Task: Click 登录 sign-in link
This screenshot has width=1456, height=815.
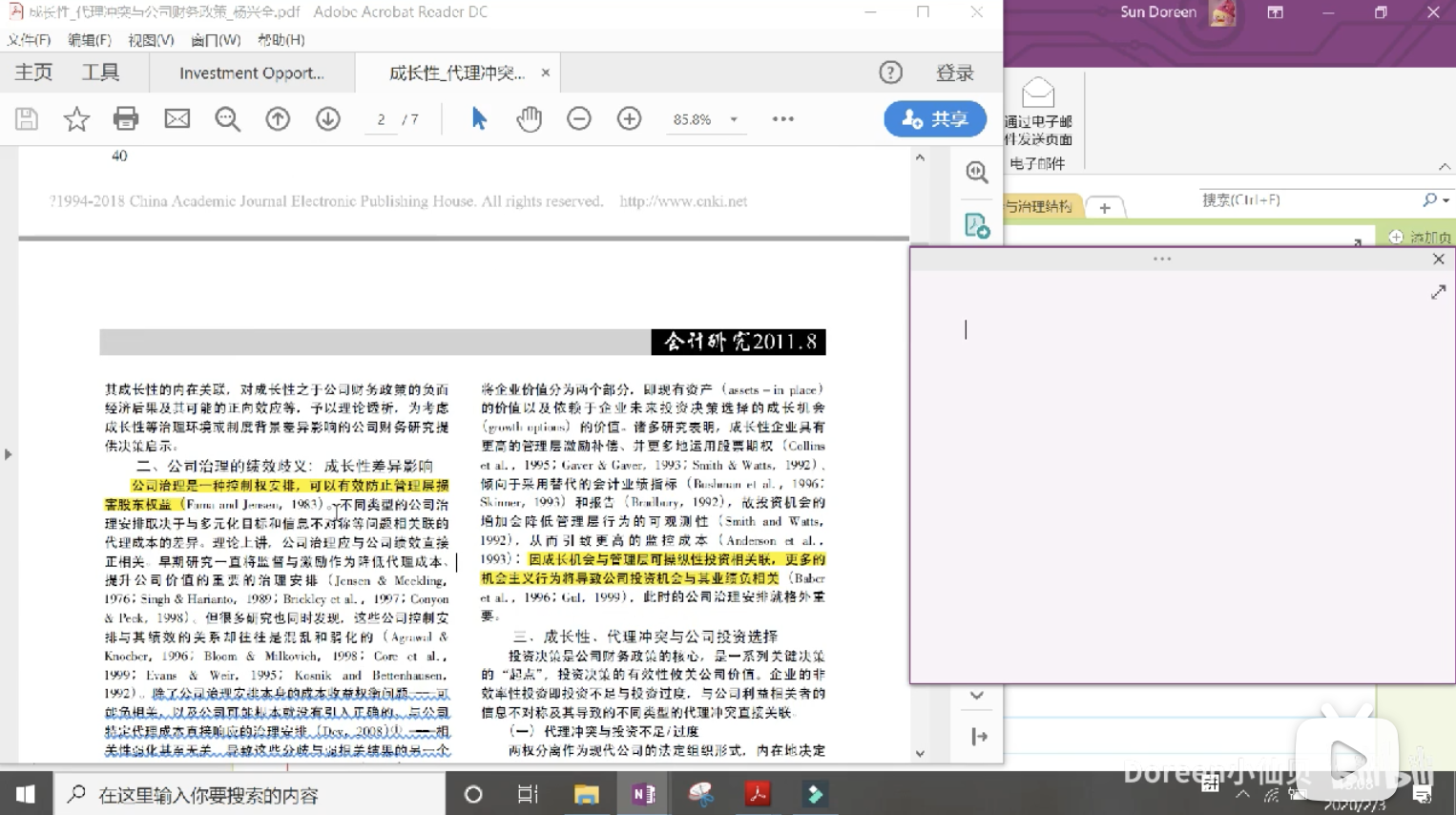Action: 955,73
